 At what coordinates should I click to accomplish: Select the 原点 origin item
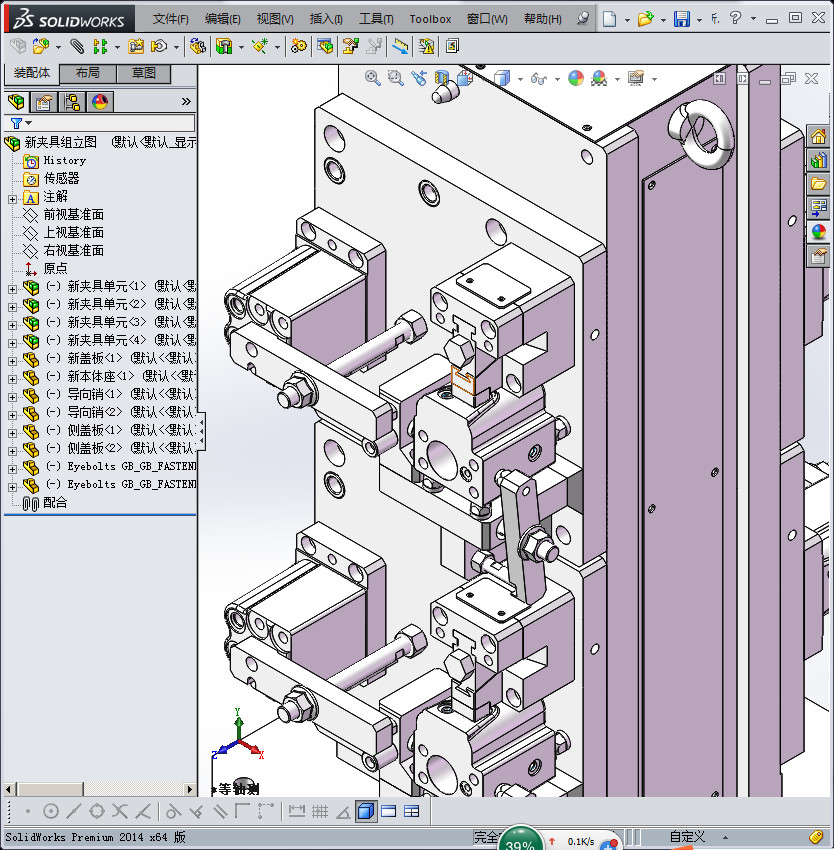click(55, 268)
